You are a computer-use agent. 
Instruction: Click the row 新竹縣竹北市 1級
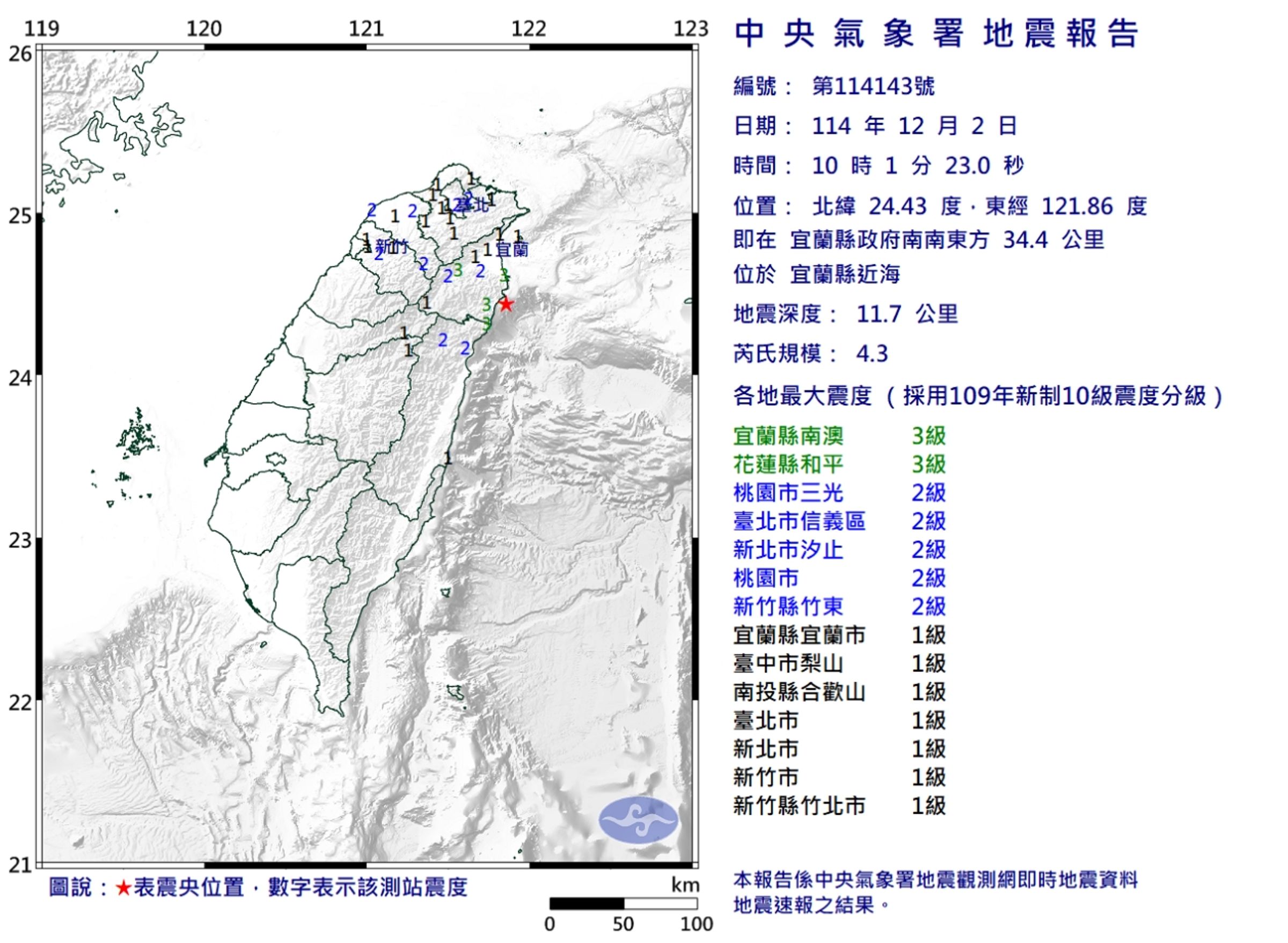point(839,806)
